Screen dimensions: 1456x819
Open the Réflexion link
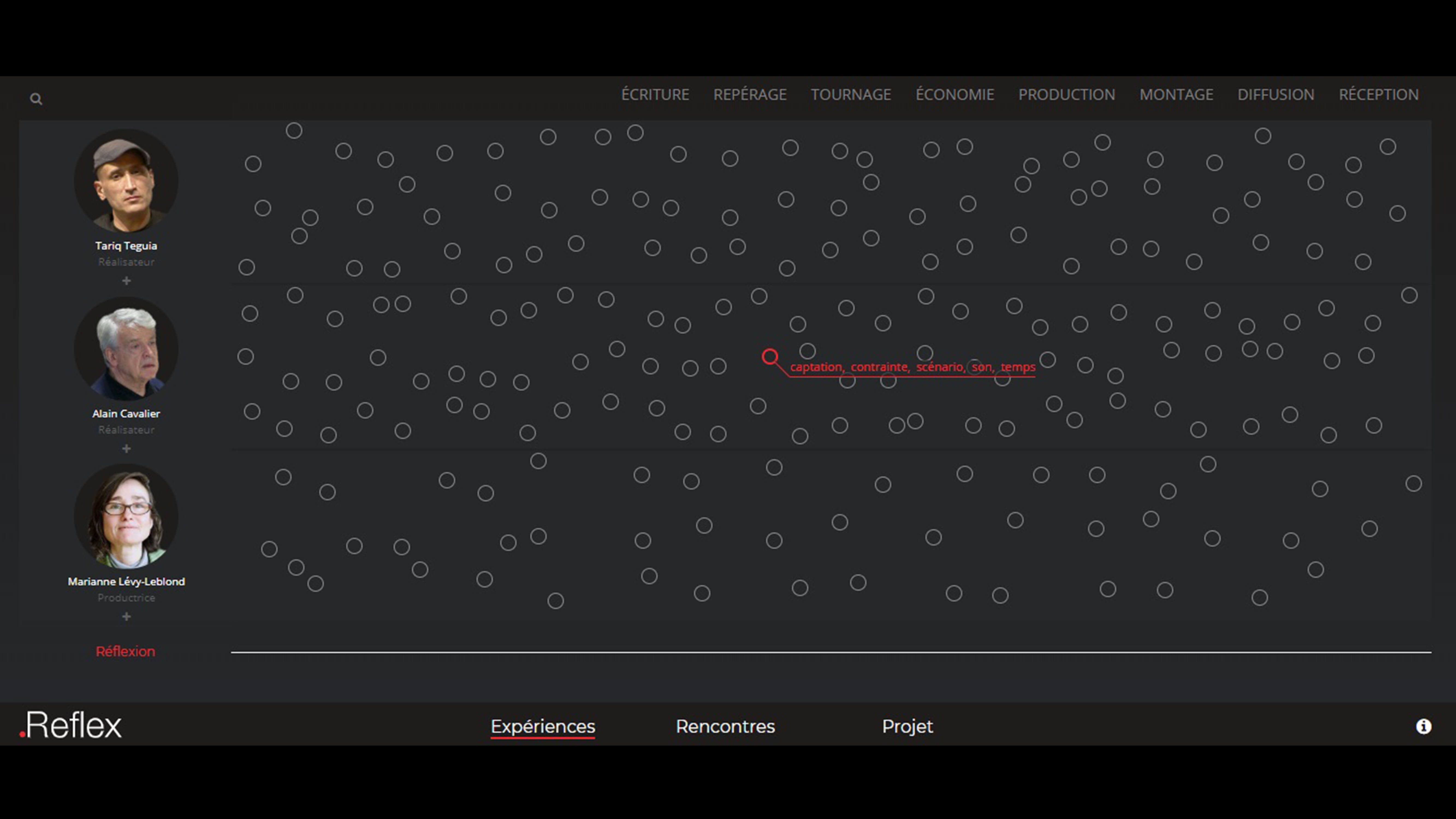coord(126,652)
